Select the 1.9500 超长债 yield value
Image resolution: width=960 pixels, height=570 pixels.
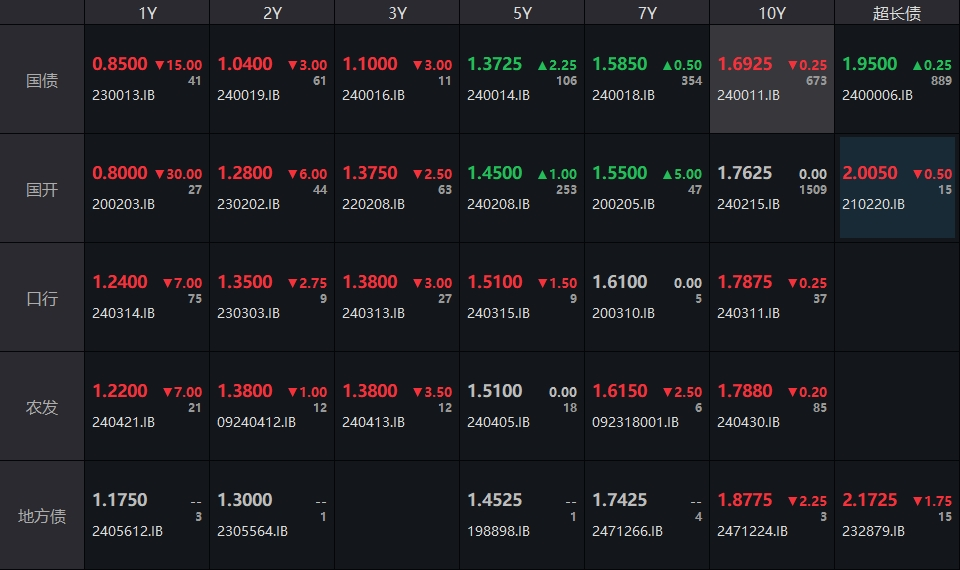(x=870, y=64)
